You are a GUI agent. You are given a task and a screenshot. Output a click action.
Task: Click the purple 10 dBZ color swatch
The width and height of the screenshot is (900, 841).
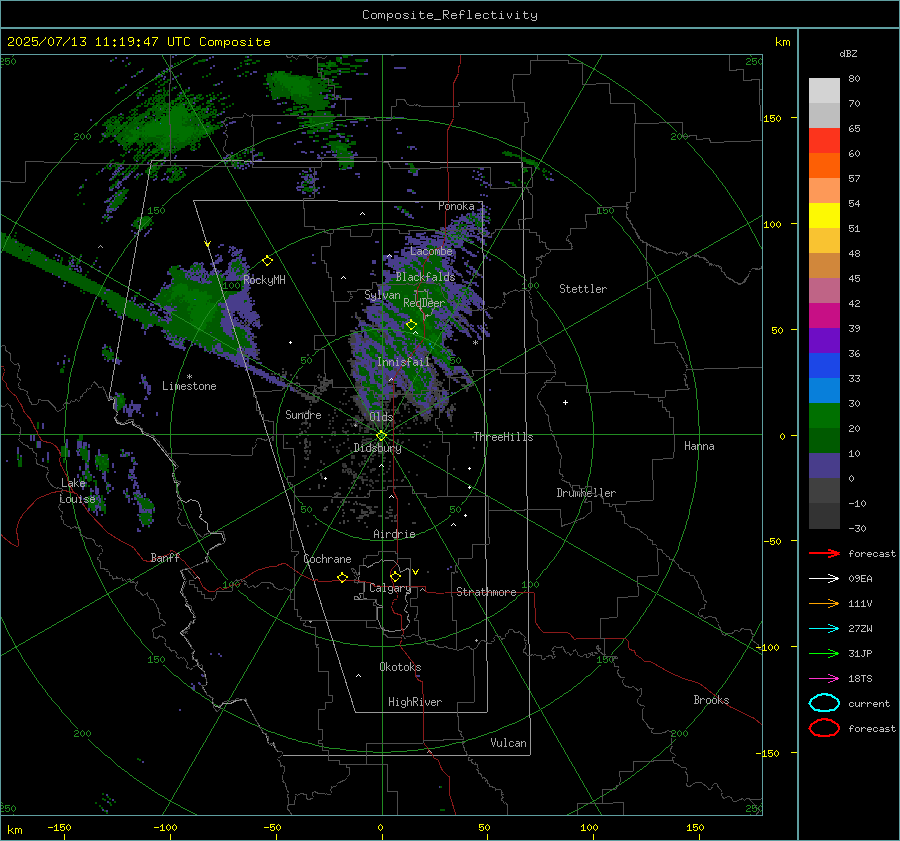[x=824, y=465]
